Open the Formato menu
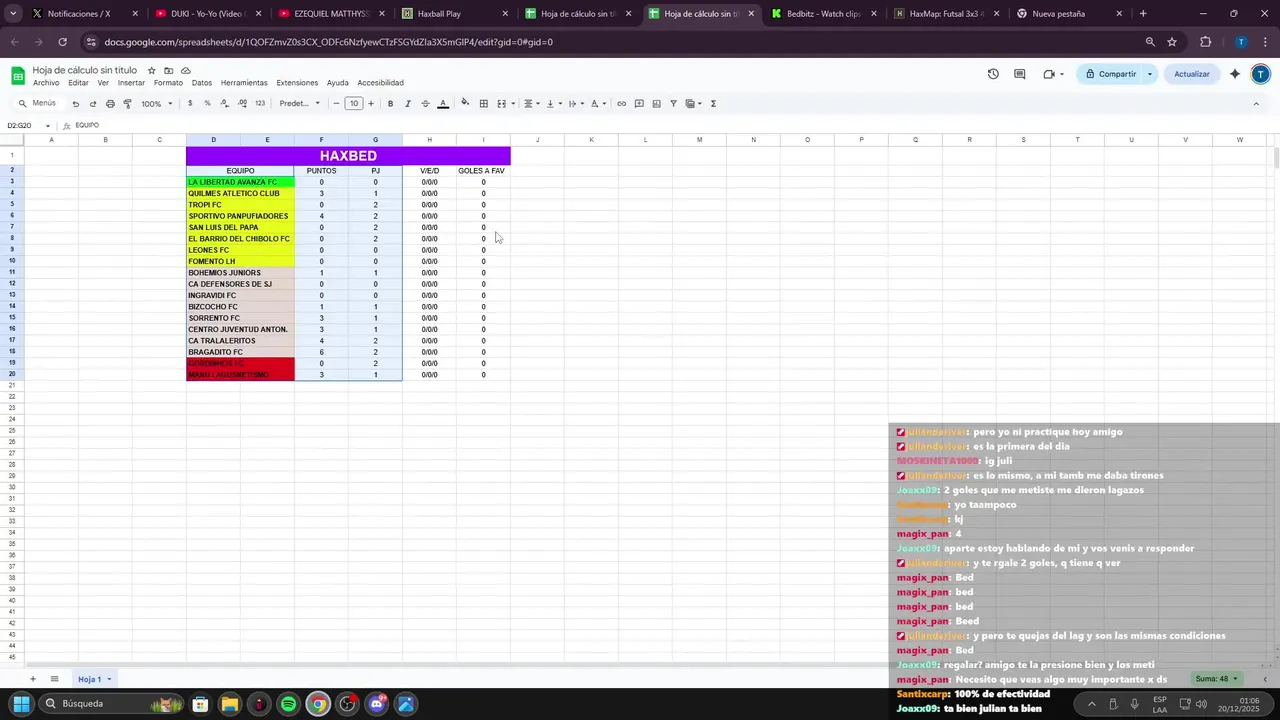 click(x=168, y=83)
